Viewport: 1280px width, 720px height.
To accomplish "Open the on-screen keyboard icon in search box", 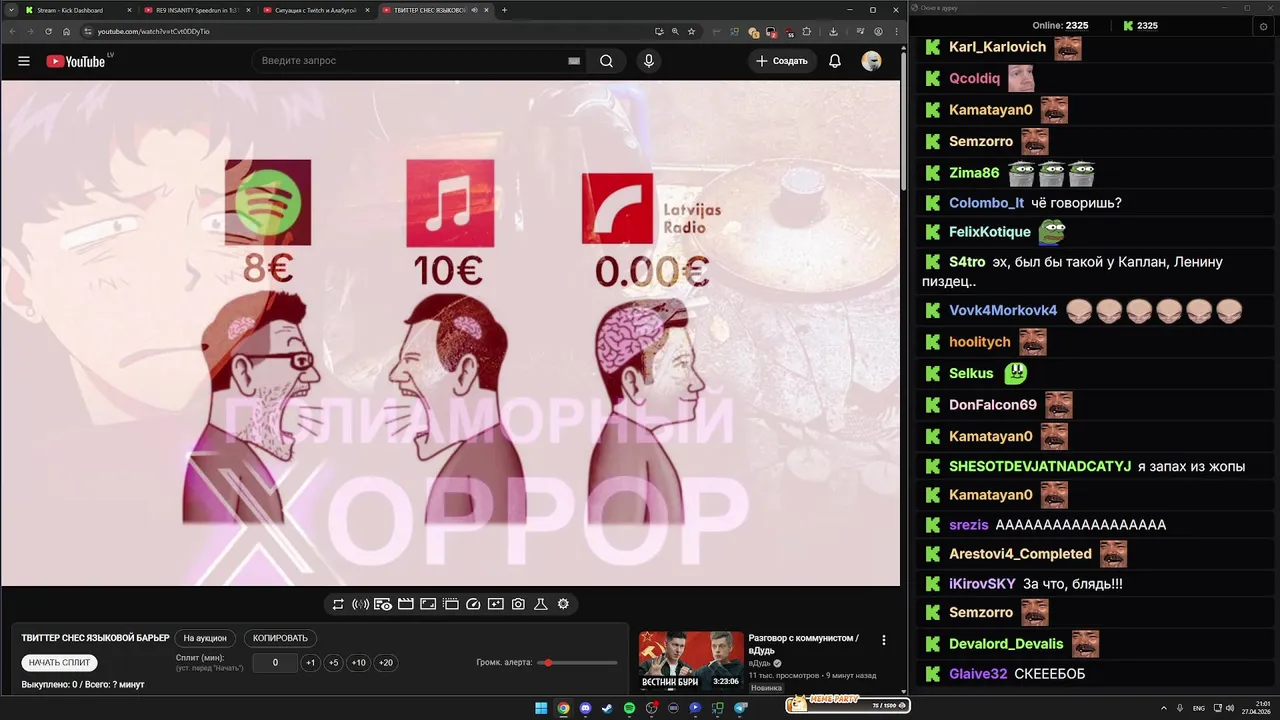I will pyautogui.click(x=574, y=61).
